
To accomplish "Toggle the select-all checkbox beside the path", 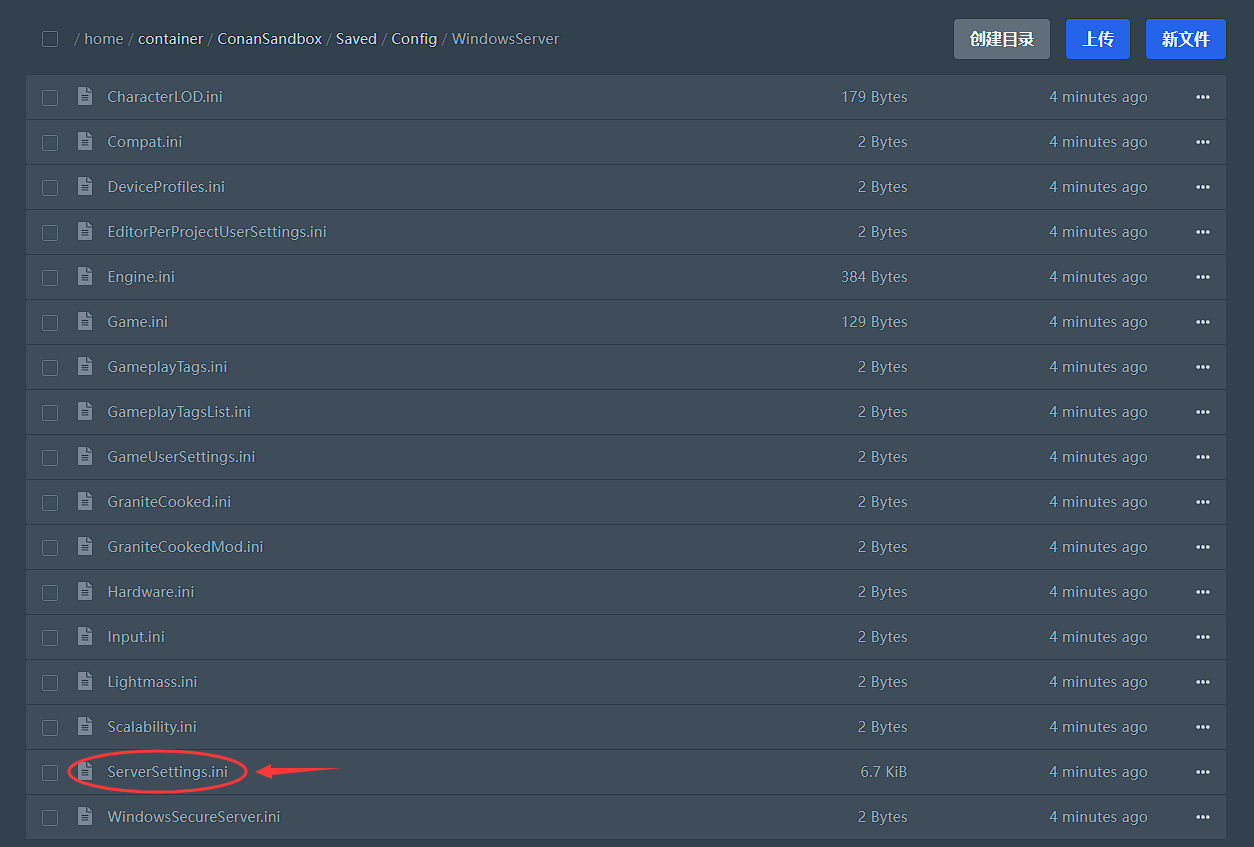I will 50,39.
